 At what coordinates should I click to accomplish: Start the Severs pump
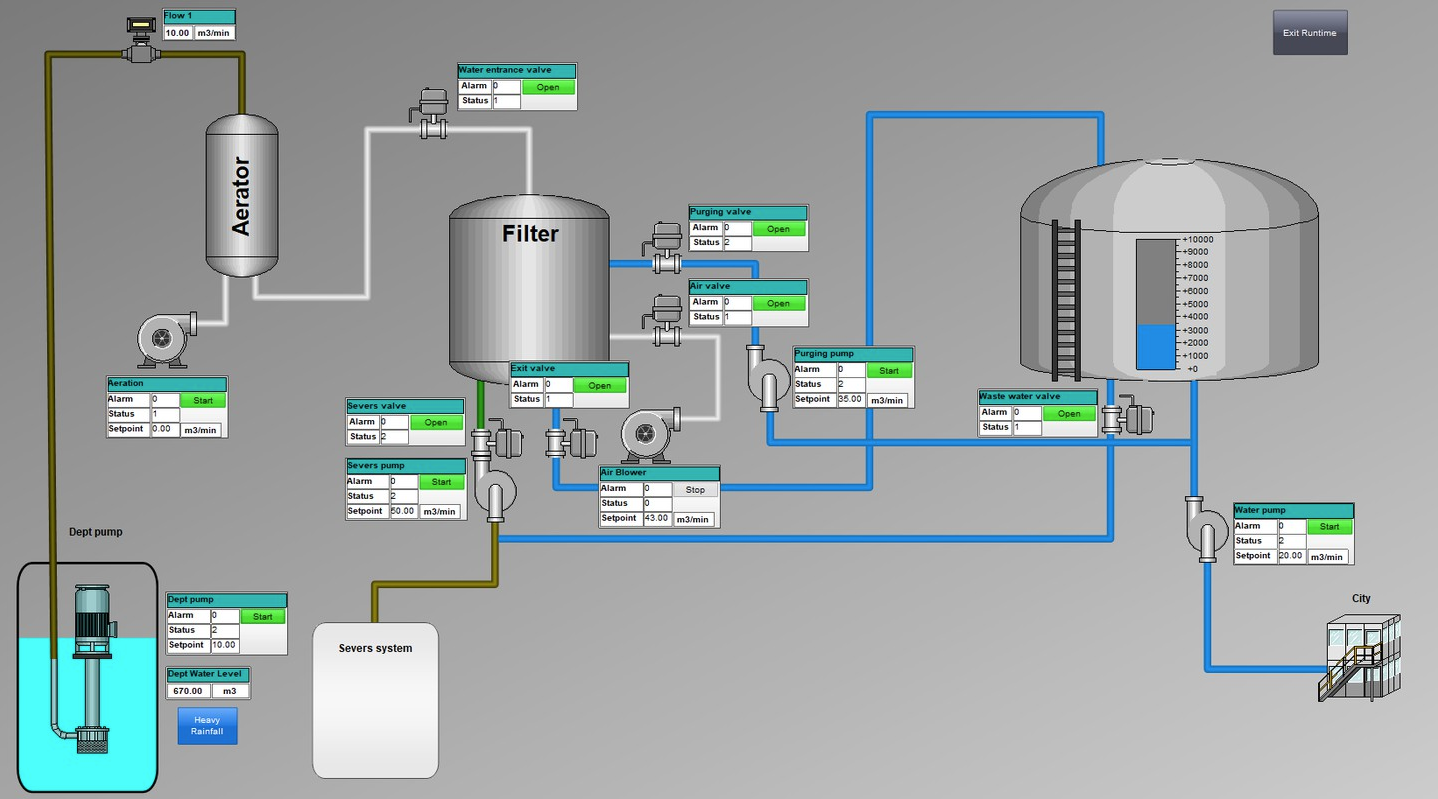coord(442,482)
